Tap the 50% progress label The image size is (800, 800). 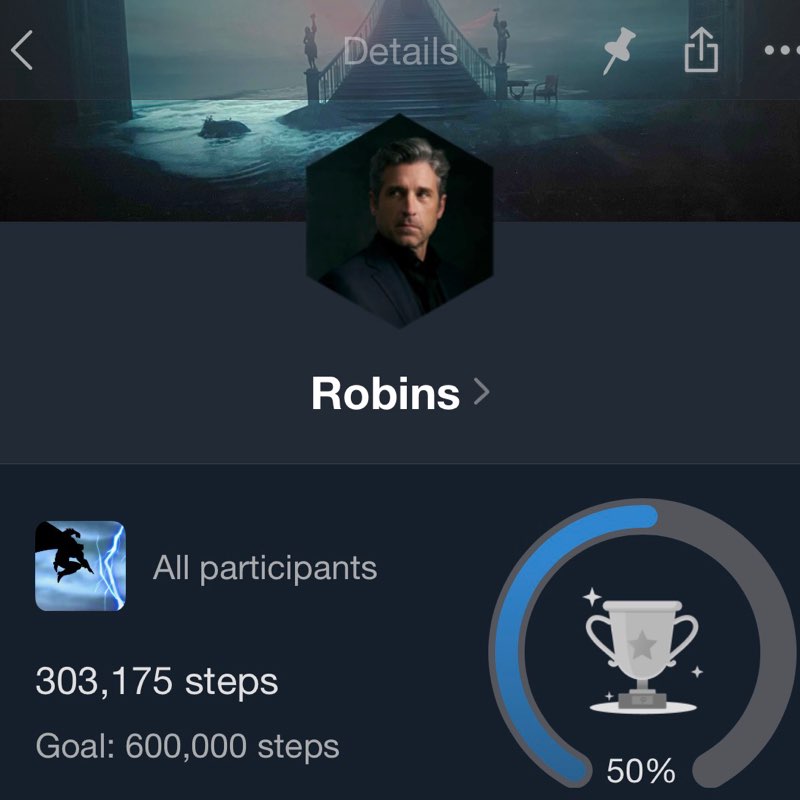click(641, 770)
